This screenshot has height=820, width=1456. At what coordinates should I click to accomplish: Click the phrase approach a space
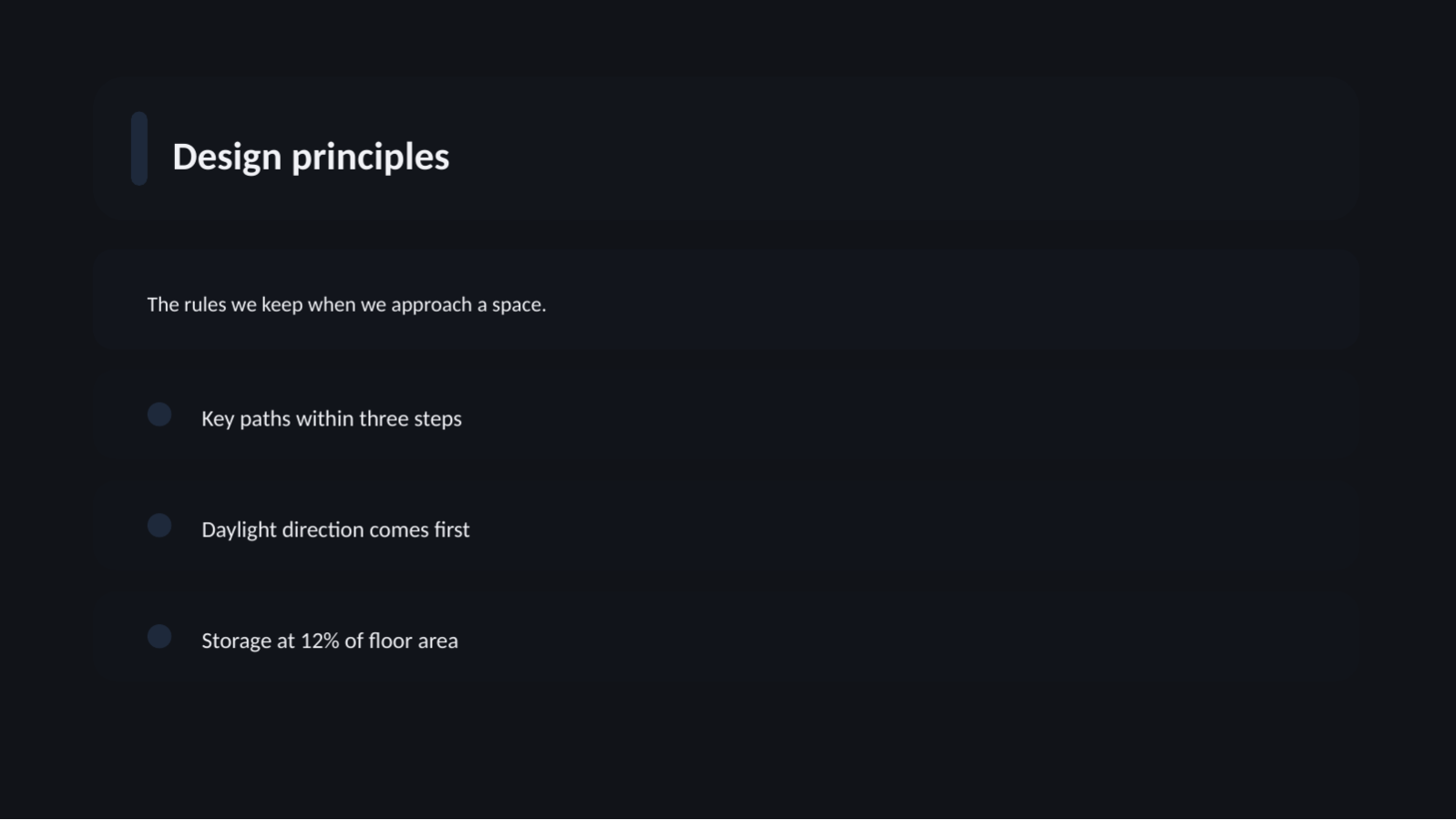click(468, 304)
